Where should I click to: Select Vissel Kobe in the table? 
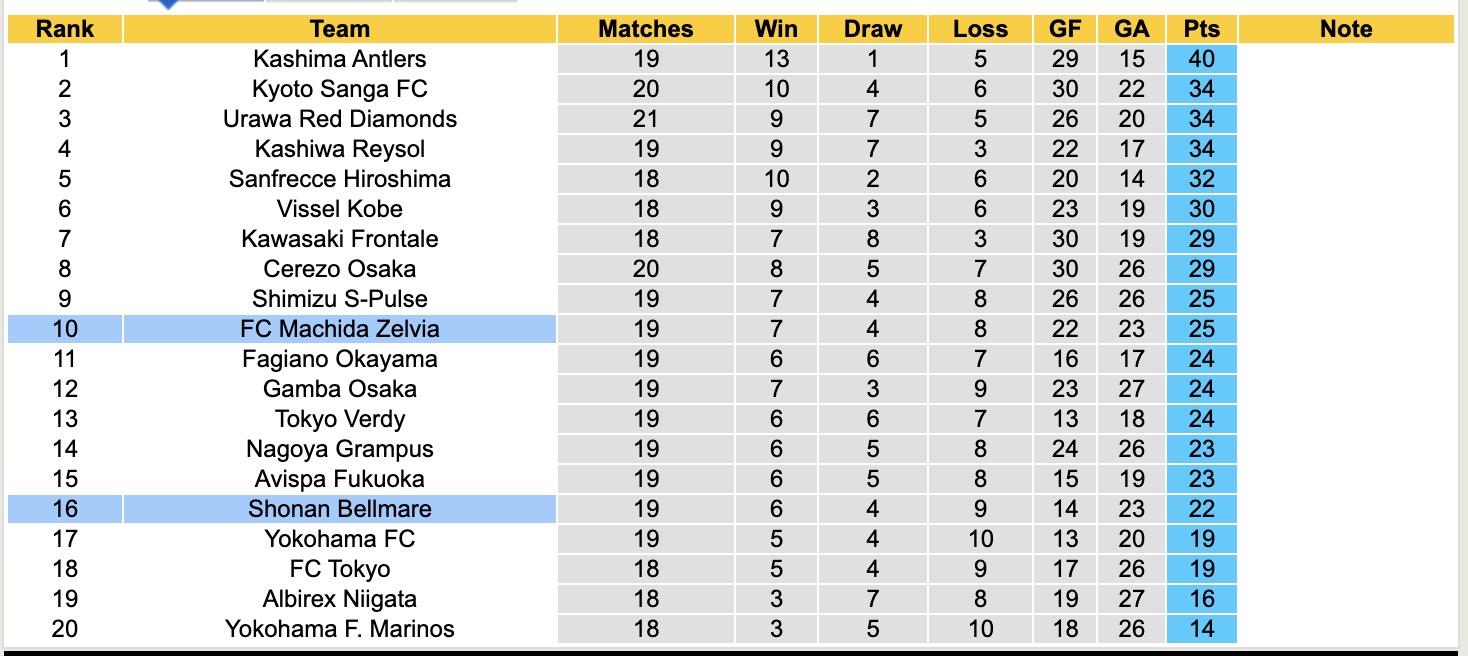tap(340, 209)
